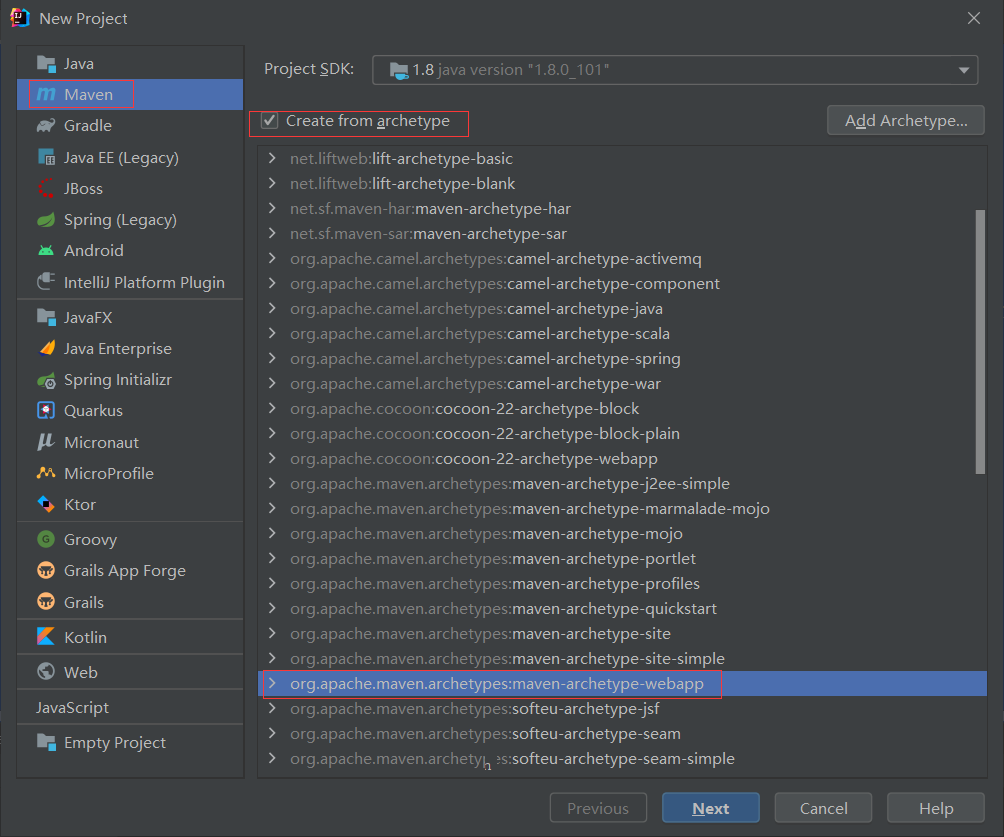Viewport: 1004px width, 837px height.
Task: Select the Maven project type
Action: coord(130,95)
